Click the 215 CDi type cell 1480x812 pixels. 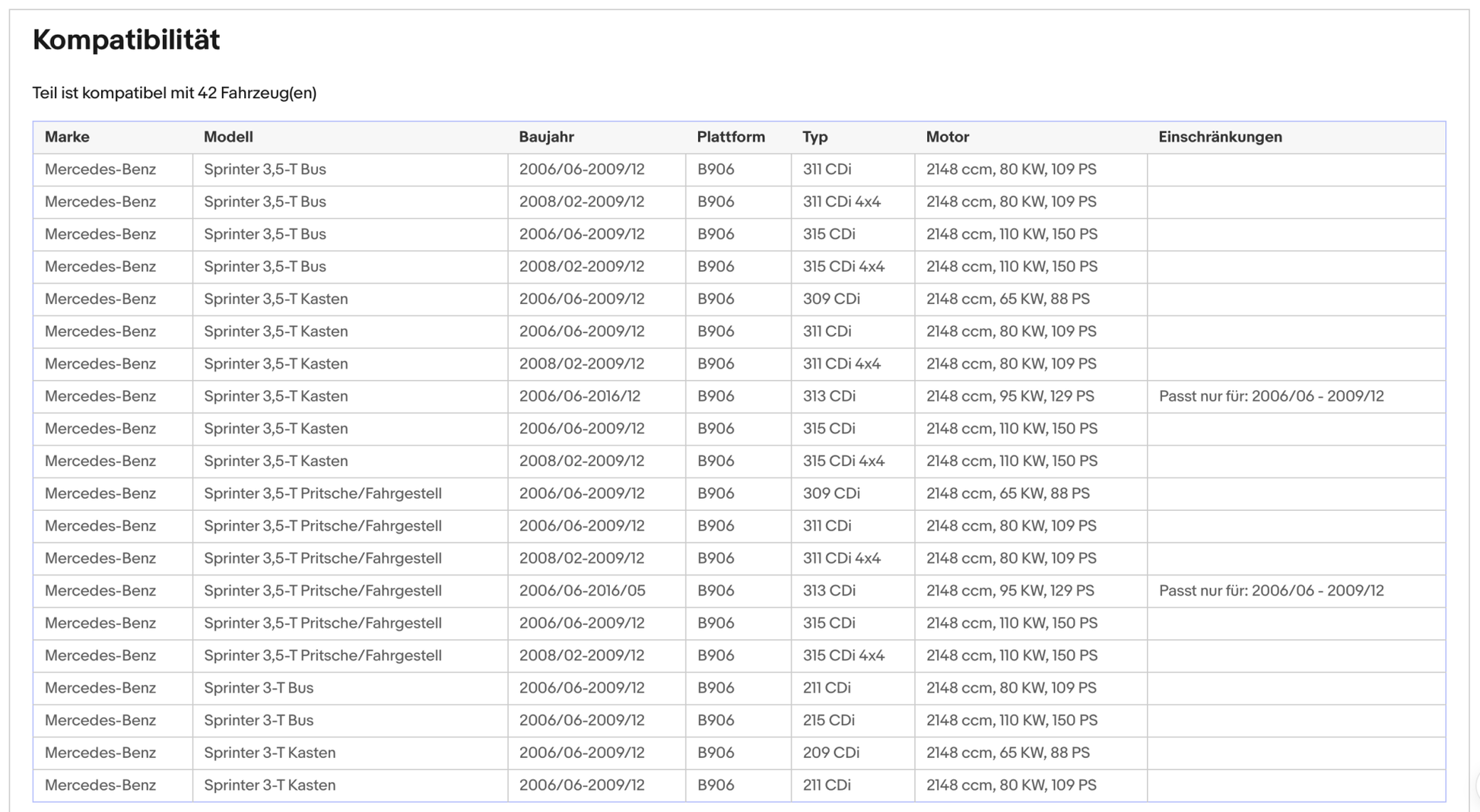(x=828, y=720)
